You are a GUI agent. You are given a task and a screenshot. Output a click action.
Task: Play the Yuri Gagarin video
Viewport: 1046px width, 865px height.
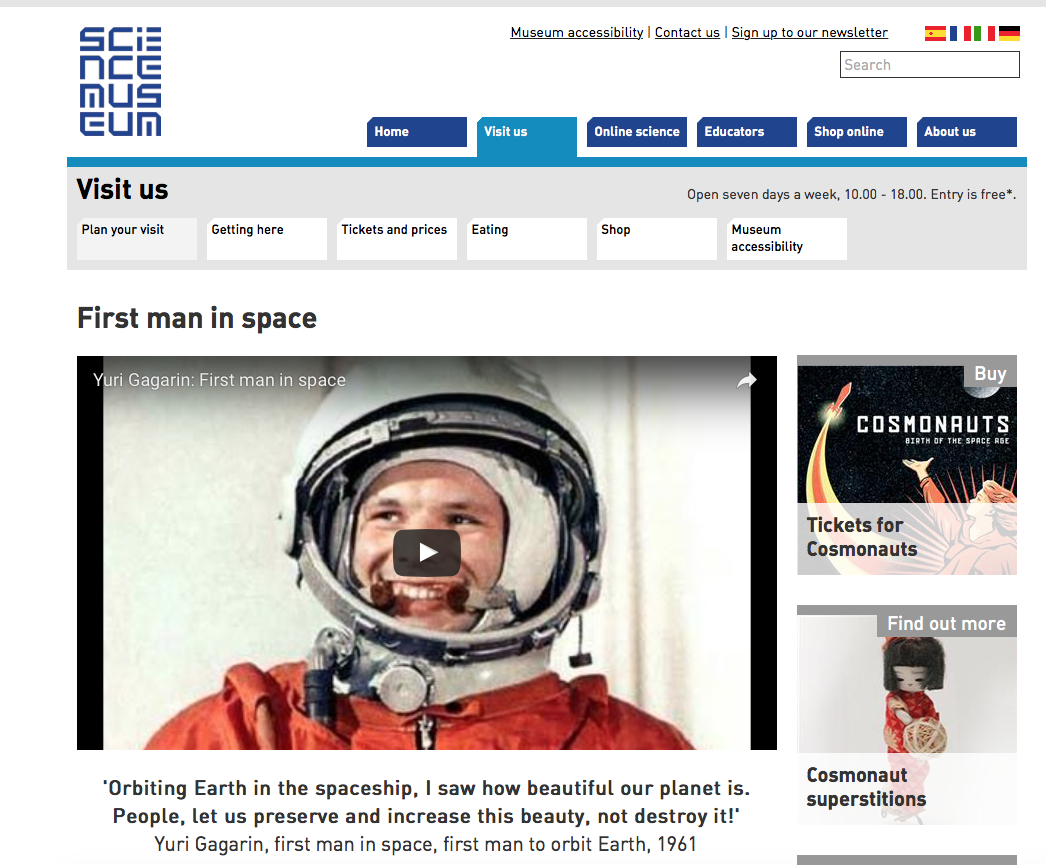(x=427, y=552)
